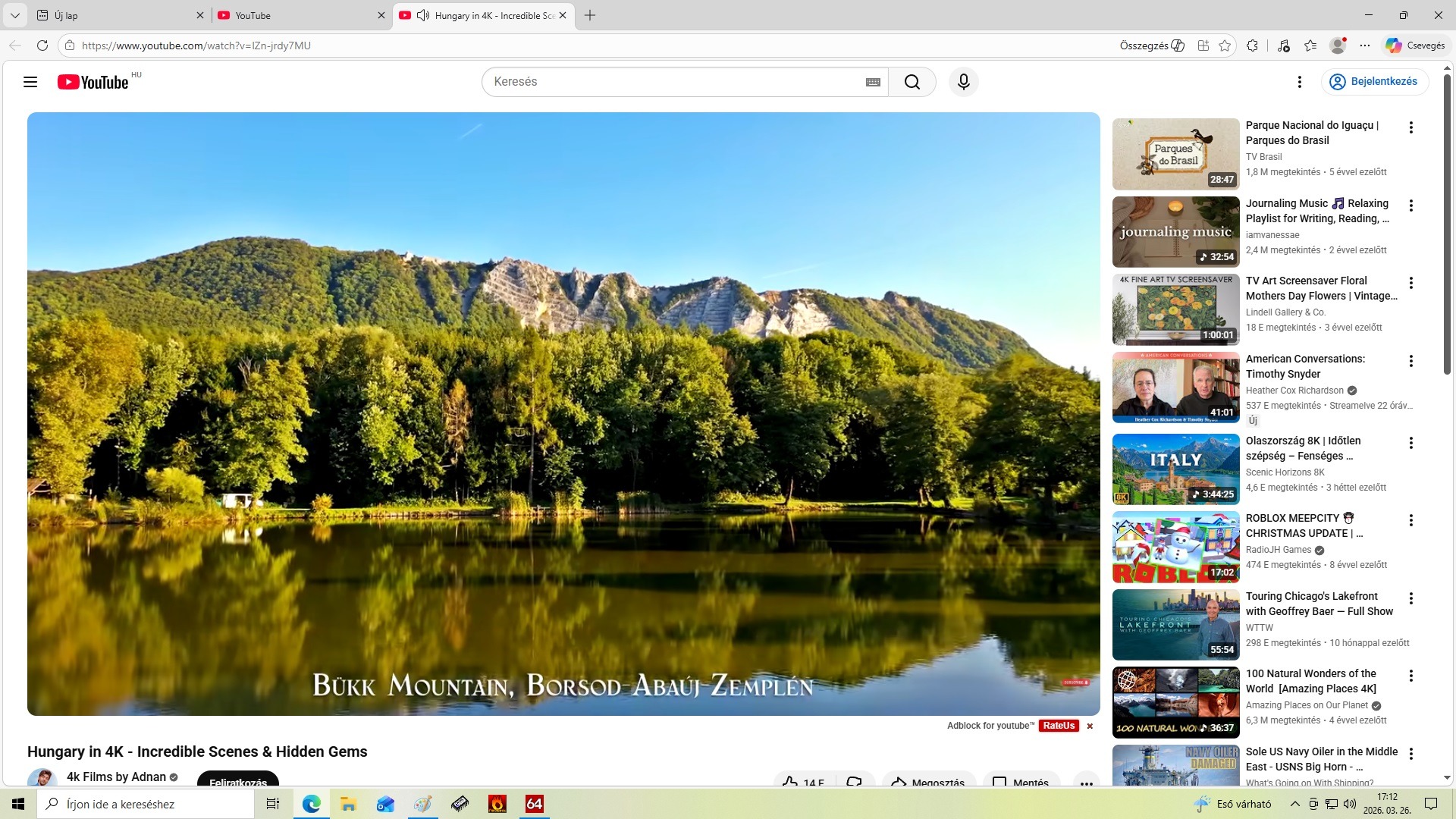Viewport: 1456px width, 819px height.
Task: Start voice search with microphone icon
Action: pyautogui.click(x=963, y=82)
